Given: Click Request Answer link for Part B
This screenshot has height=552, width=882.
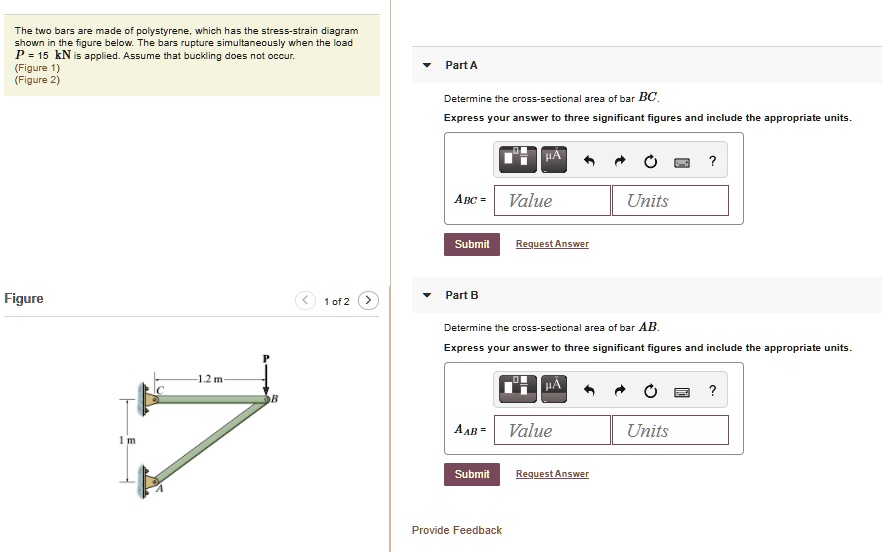Looking at the screenshot, I should coord(552,474).
